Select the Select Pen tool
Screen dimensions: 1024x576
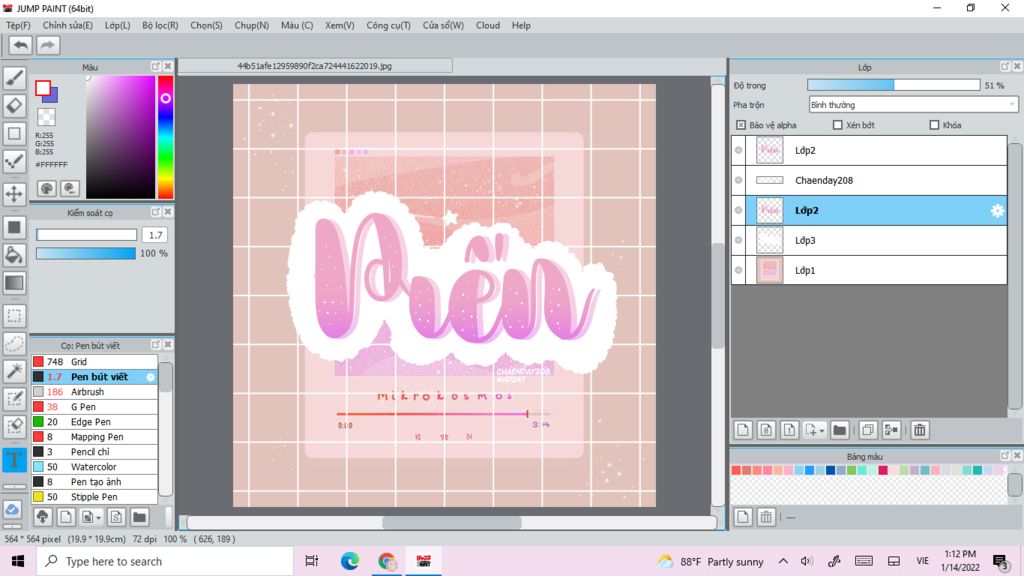(14, 398)
